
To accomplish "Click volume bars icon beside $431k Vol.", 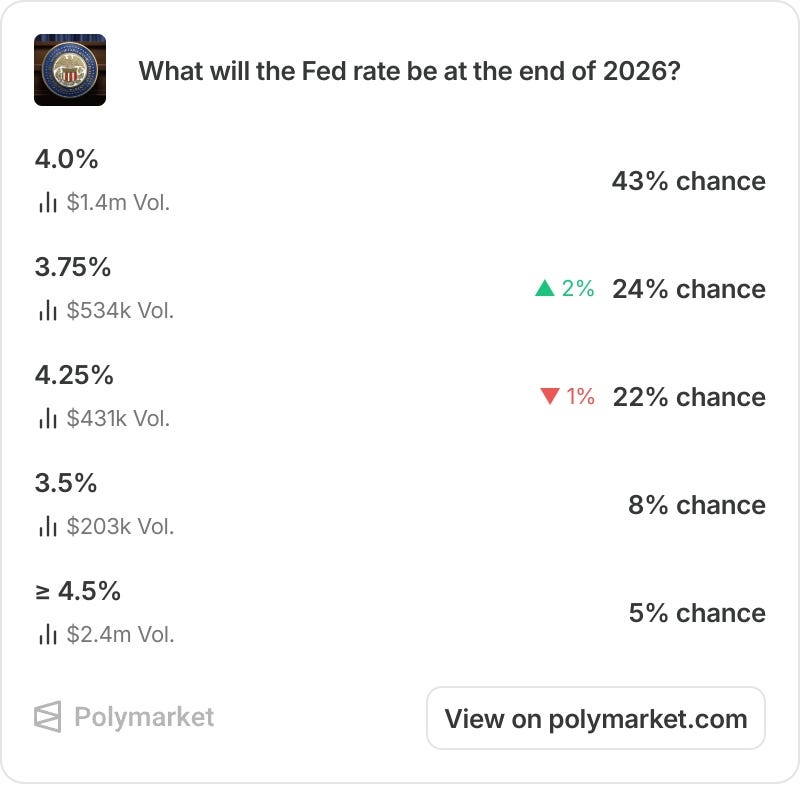I will pyautogui.click(x=47, y=418).
